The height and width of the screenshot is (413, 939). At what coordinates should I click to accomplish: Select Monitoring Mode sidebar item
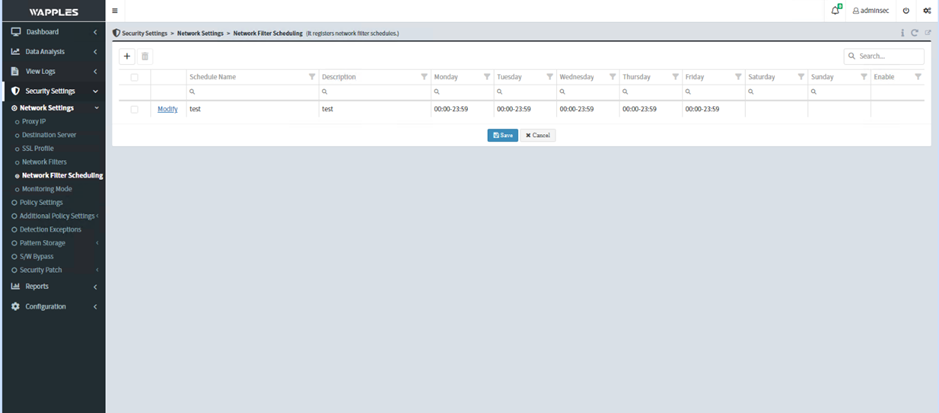coord(46,189)
